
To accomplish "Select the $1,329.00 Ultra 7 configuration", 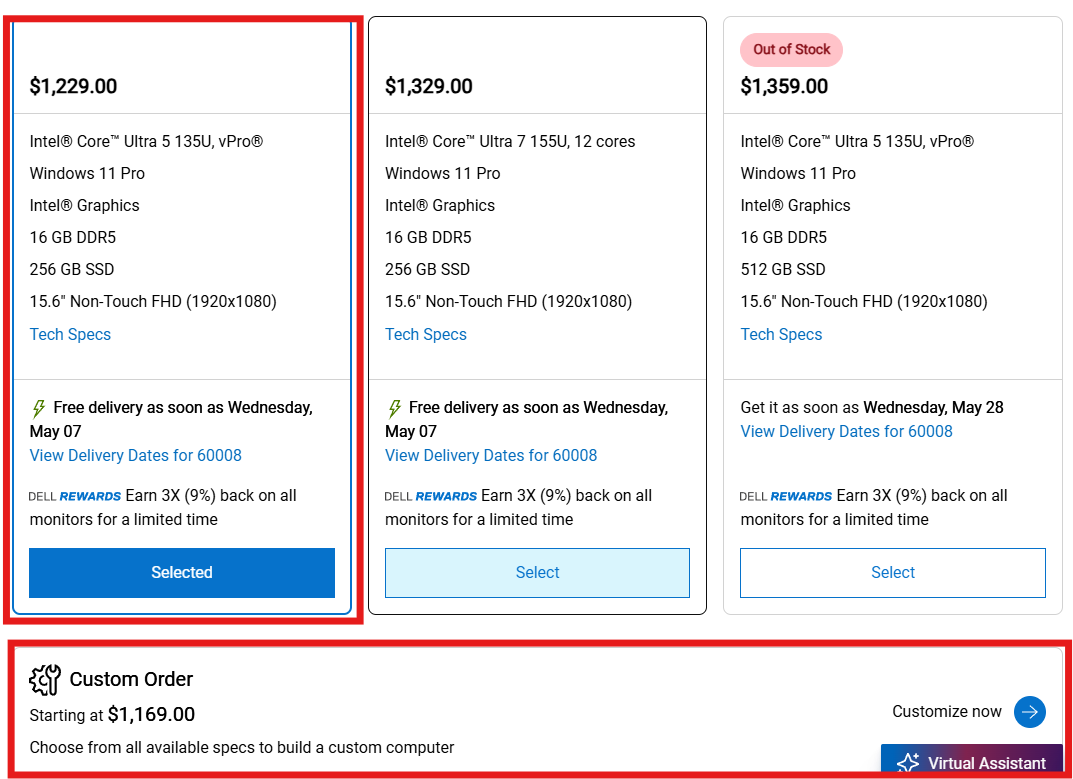I will pyautogui.click(x=537, y=573).
